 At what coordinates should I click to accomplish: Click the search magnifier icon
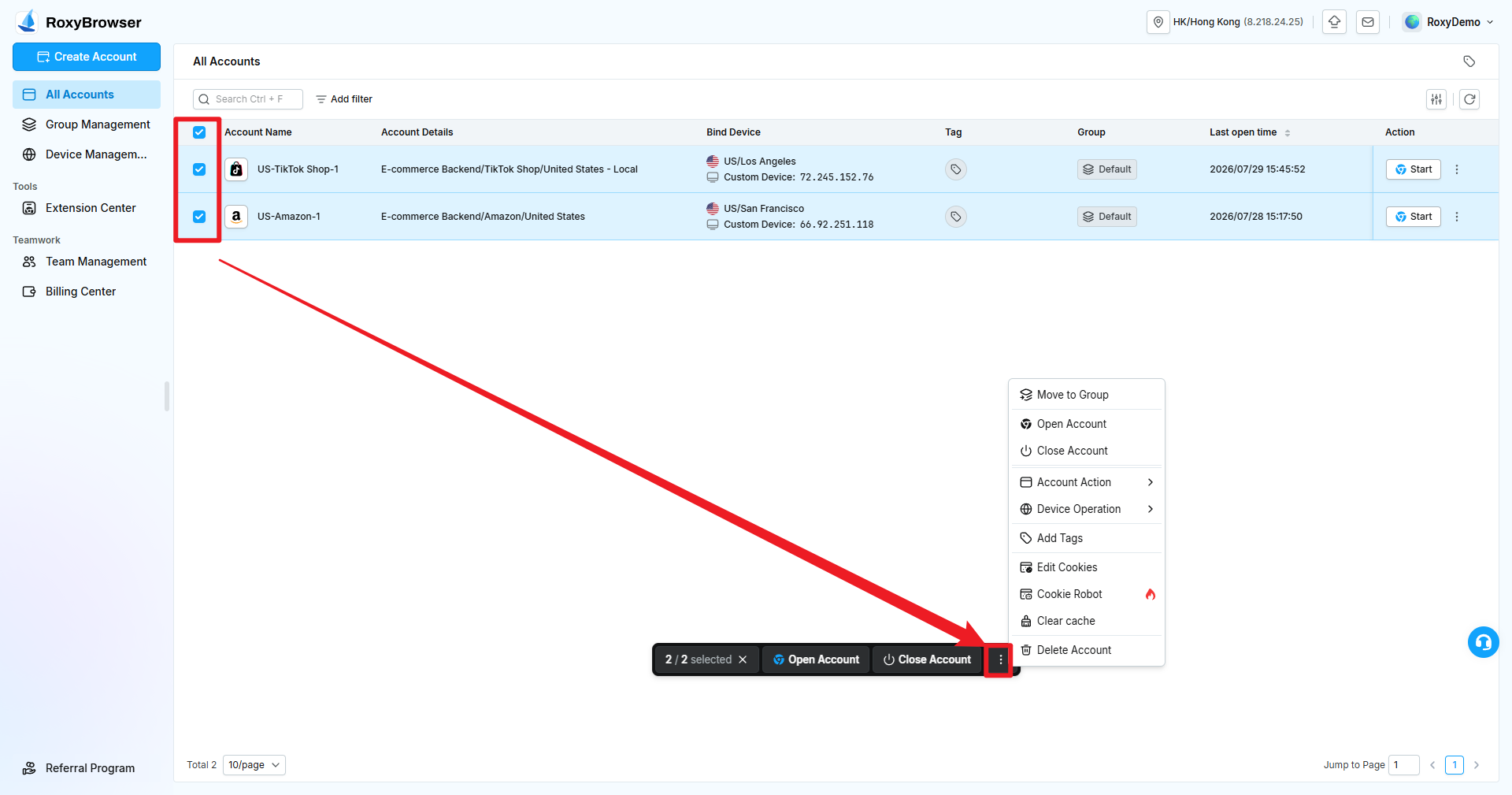204,99
